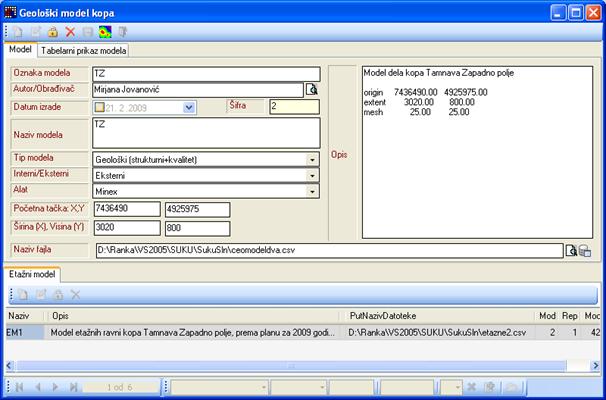Viewport: 606px width, 400px height.
Task: Click the horizontal scrollbar of the grid
Action: (300, 364)
